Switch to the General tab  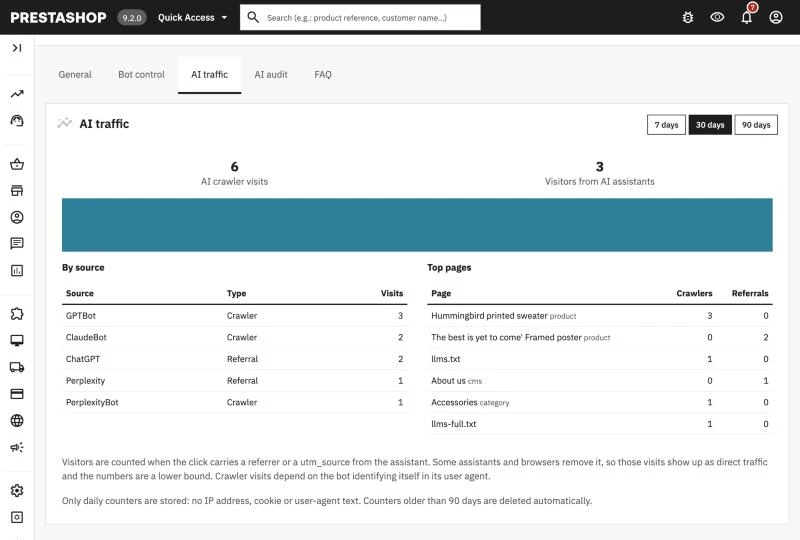pyautogui.click(x=75, y=75)
